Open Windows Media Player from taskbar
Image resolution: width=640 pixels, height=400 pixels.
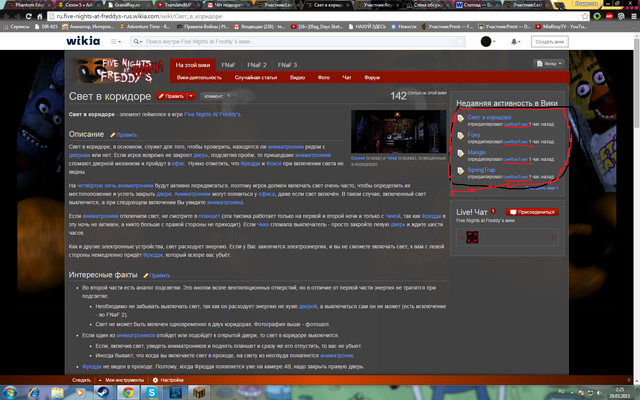[80, 393]
